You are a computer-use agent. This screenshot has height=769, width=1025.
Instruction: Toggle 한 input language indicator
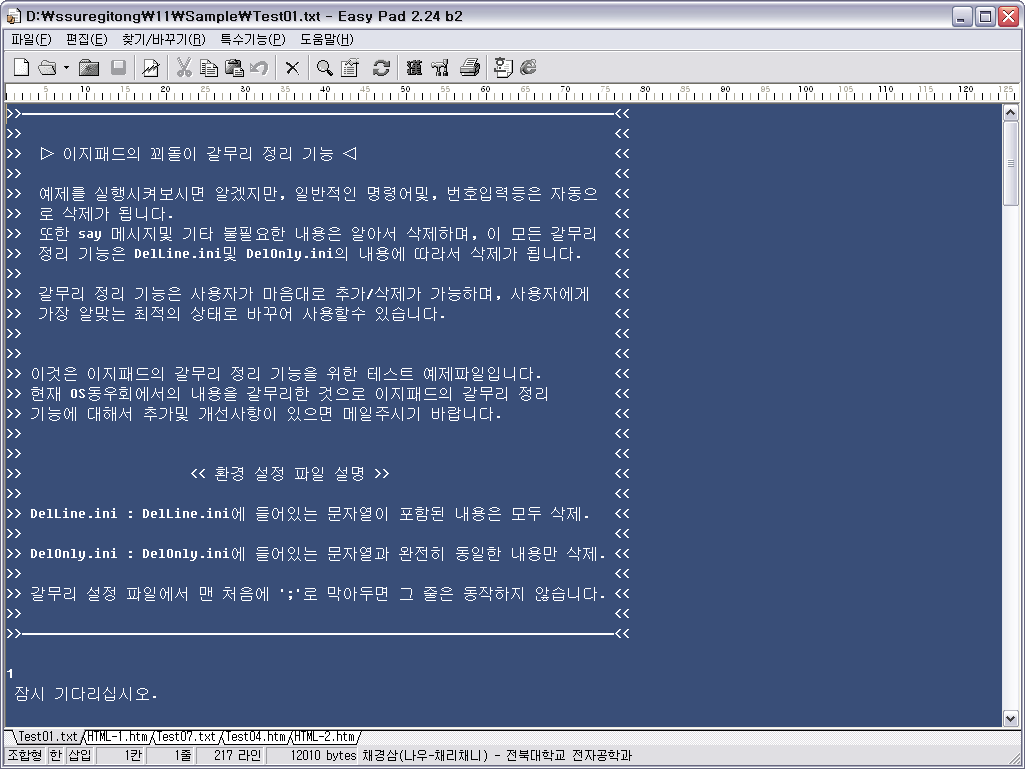pyautogui.click(x=56, y=755)
